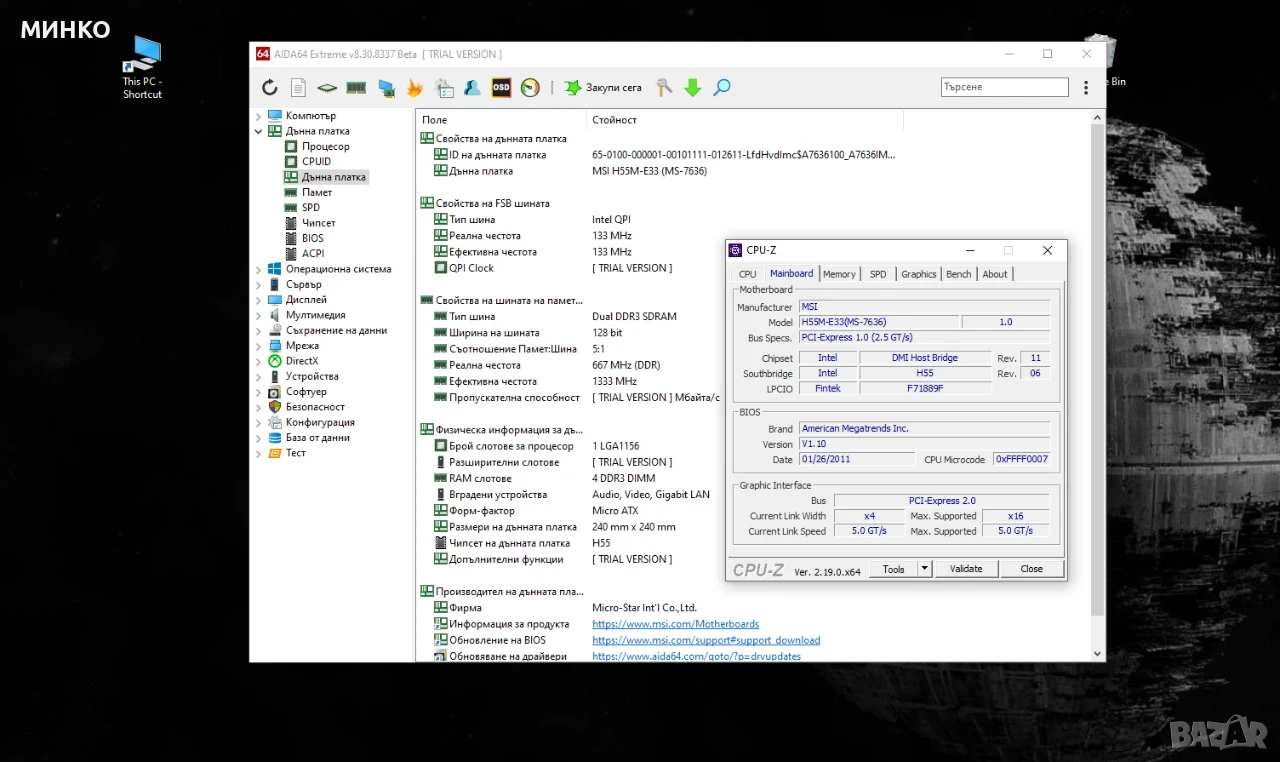Switch to the CPU tab in CPU-Z
The width and height of the screenshot is (1280, 762).
[x=748, y=274]
